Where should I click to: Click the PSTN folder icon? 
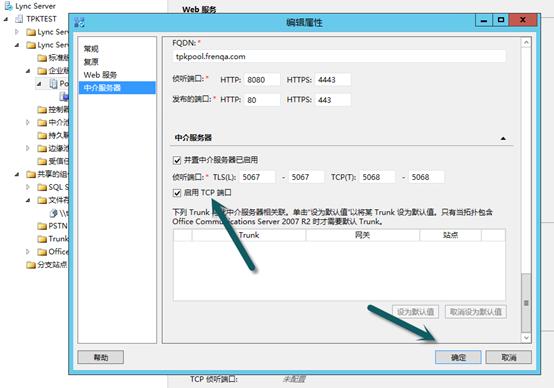pos(42,226)
